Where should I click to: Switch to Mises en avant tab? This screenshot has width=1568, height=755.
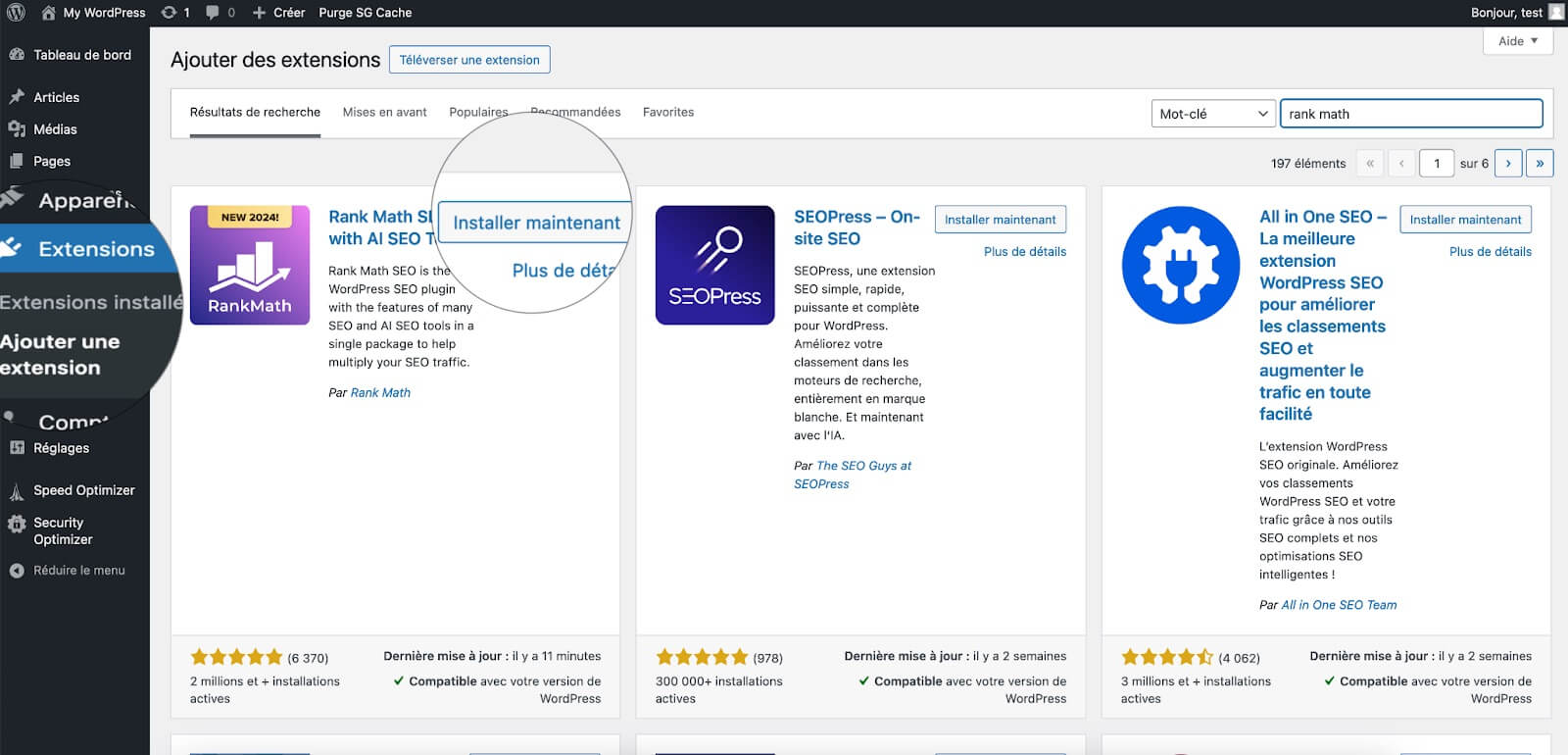[x=385, y=112]
